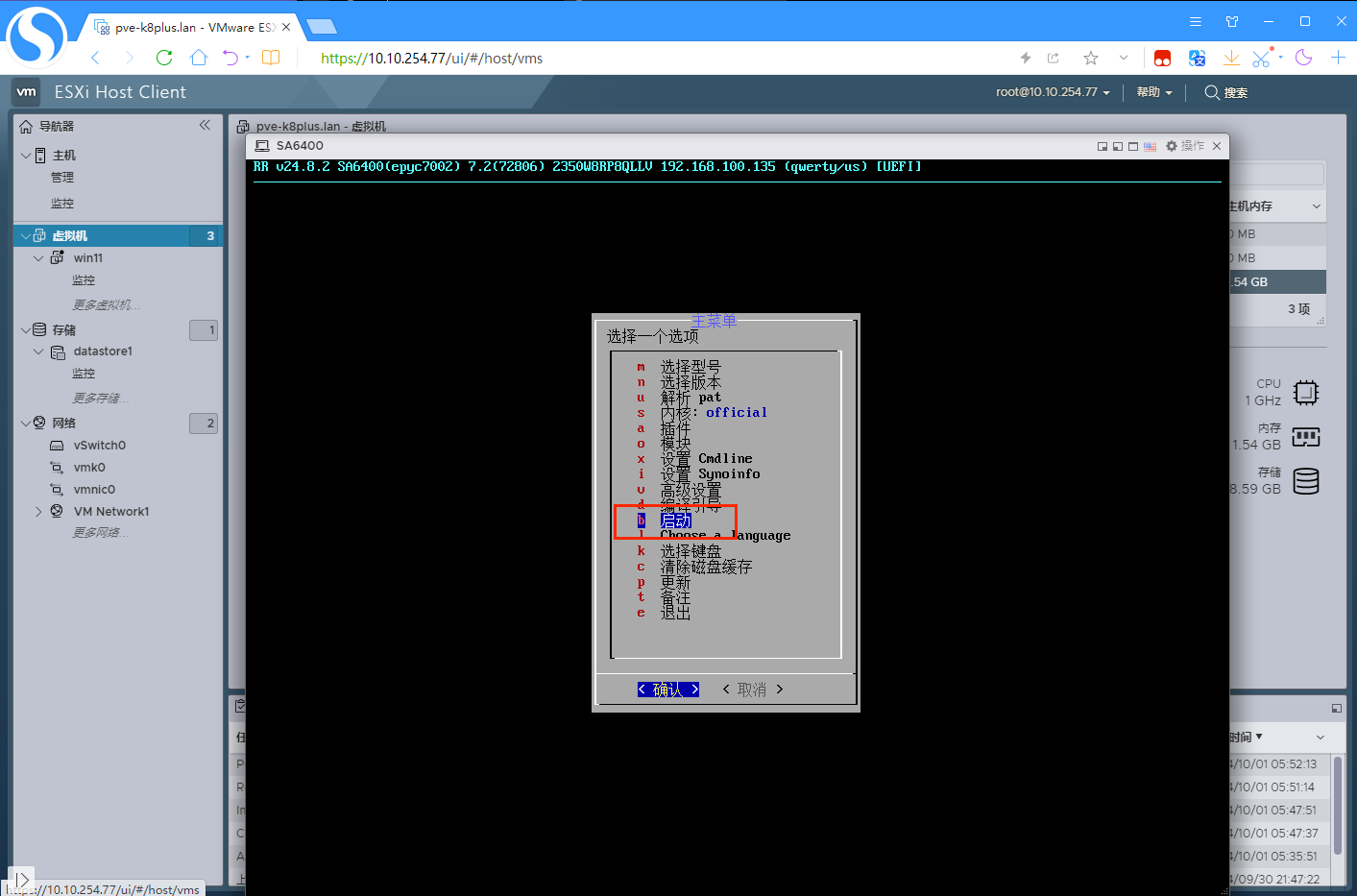Click the navigator home icon
Screen dimensions: 1357x896
[26, 126]
